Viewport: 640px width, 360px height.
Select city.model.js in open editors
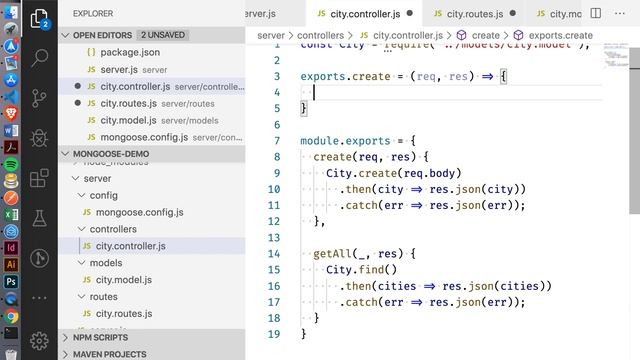[152, 120]
